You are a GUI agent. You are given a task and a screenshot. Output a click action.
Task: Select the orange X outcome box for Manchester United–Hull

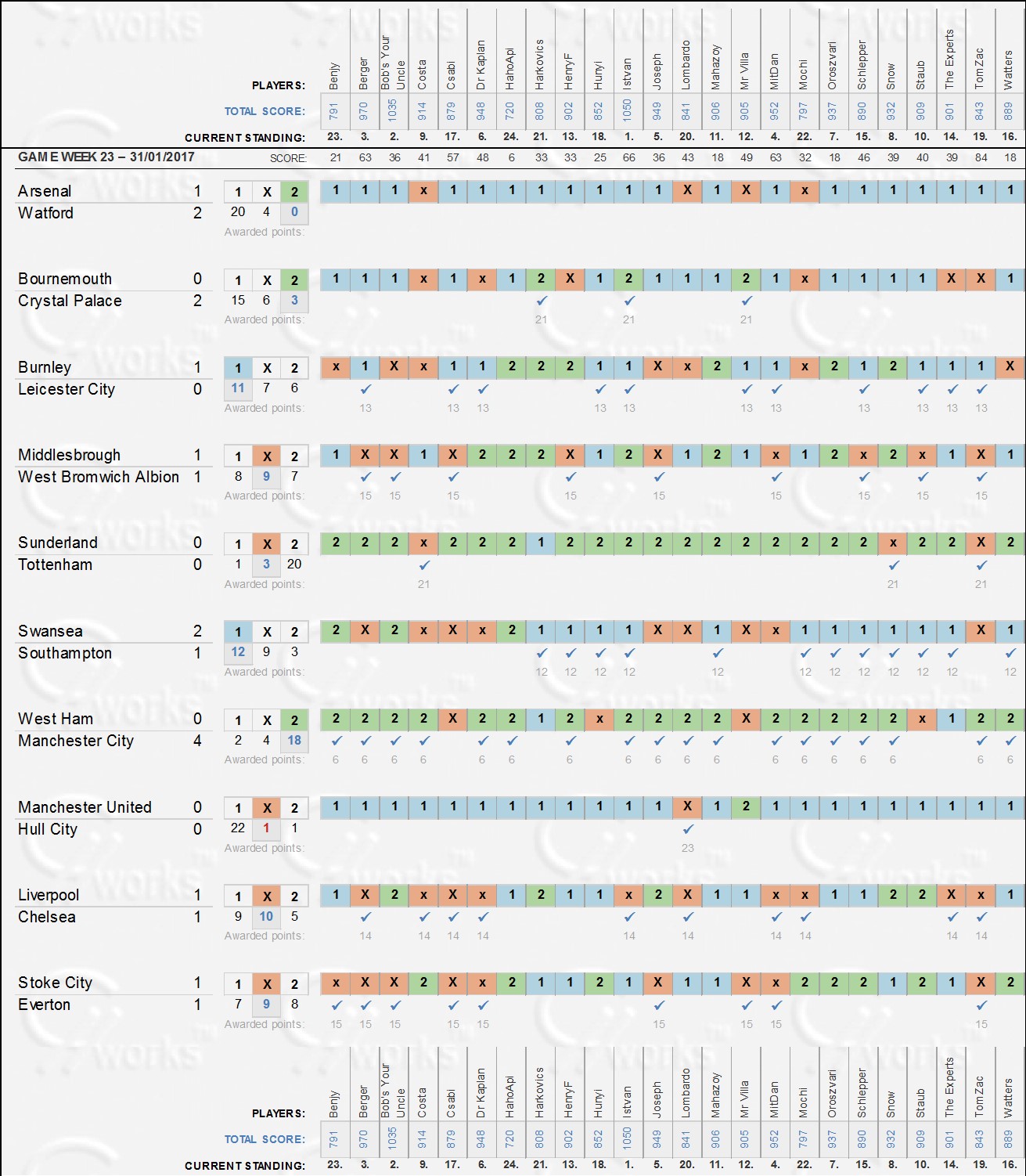(267, 808)
